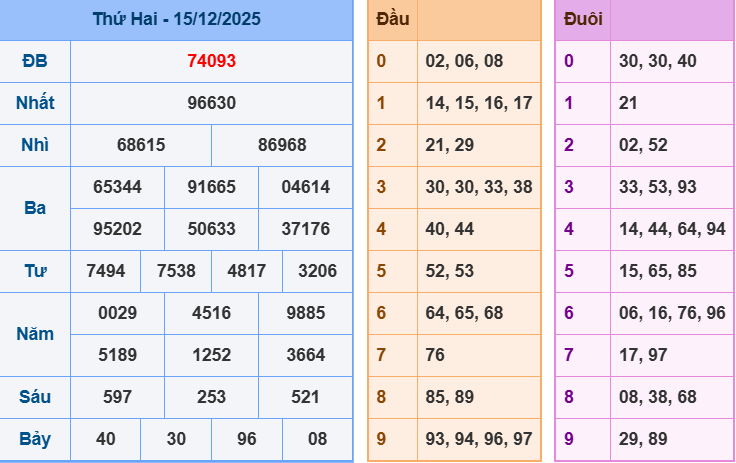Image resolution: width=736 pixels, height=463 pixels.
Task: Select fourth prize number 7538
Action: pyautogui.click(x=176, y=271)
